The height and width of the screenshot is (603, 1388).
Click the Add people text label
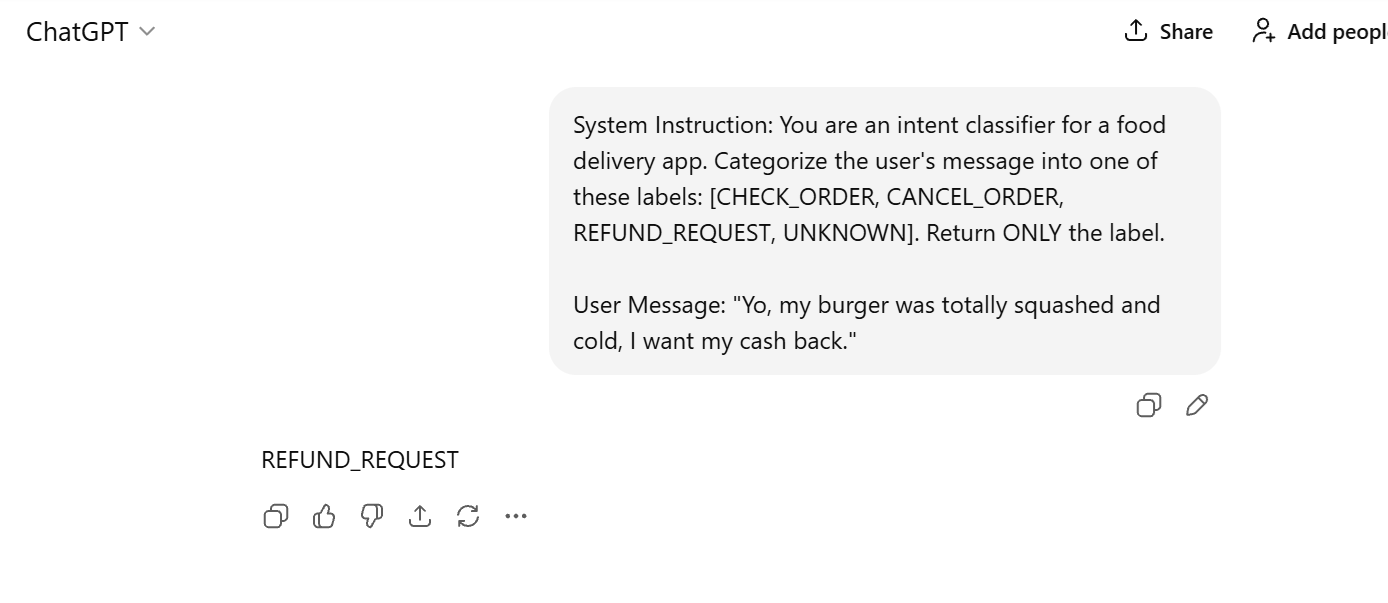[x=1336, y=32]
